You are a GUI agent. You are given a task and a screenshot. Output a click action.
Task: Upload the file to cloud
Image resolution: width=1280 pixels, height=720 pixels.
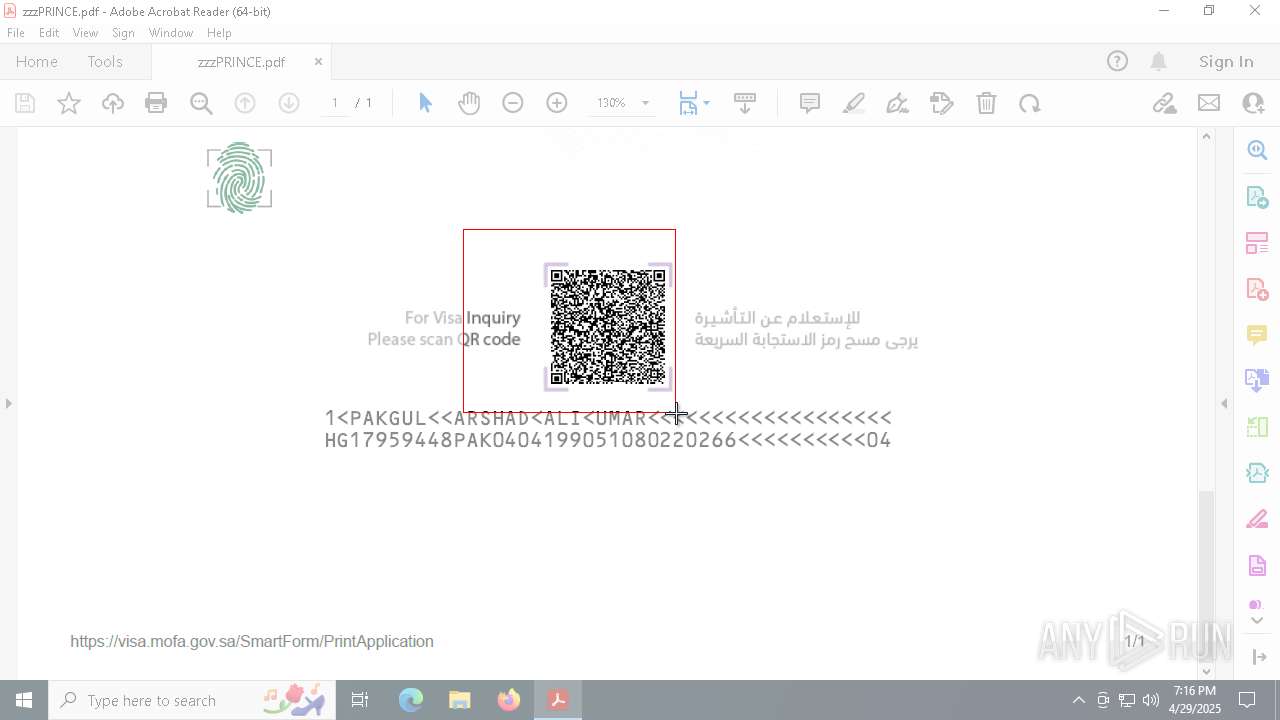coord(113,103)
